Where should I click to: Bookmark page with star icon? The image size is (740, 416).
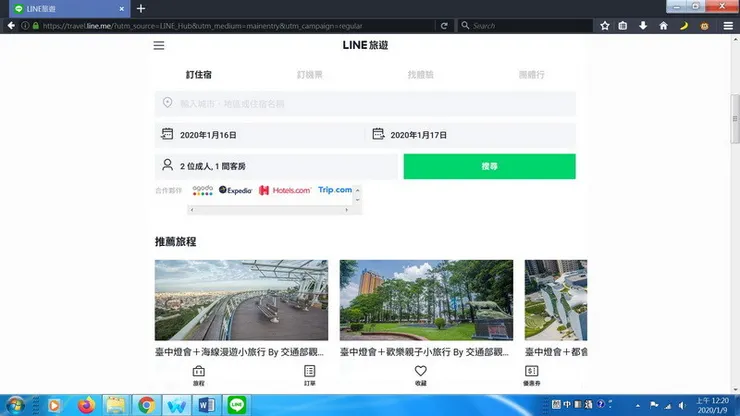click(x=605, y=25)
